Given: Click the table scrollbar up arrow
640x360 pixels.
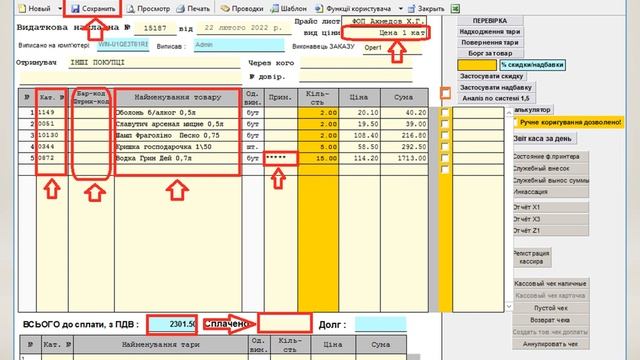Looking at the screenshot, I should 509,112.
